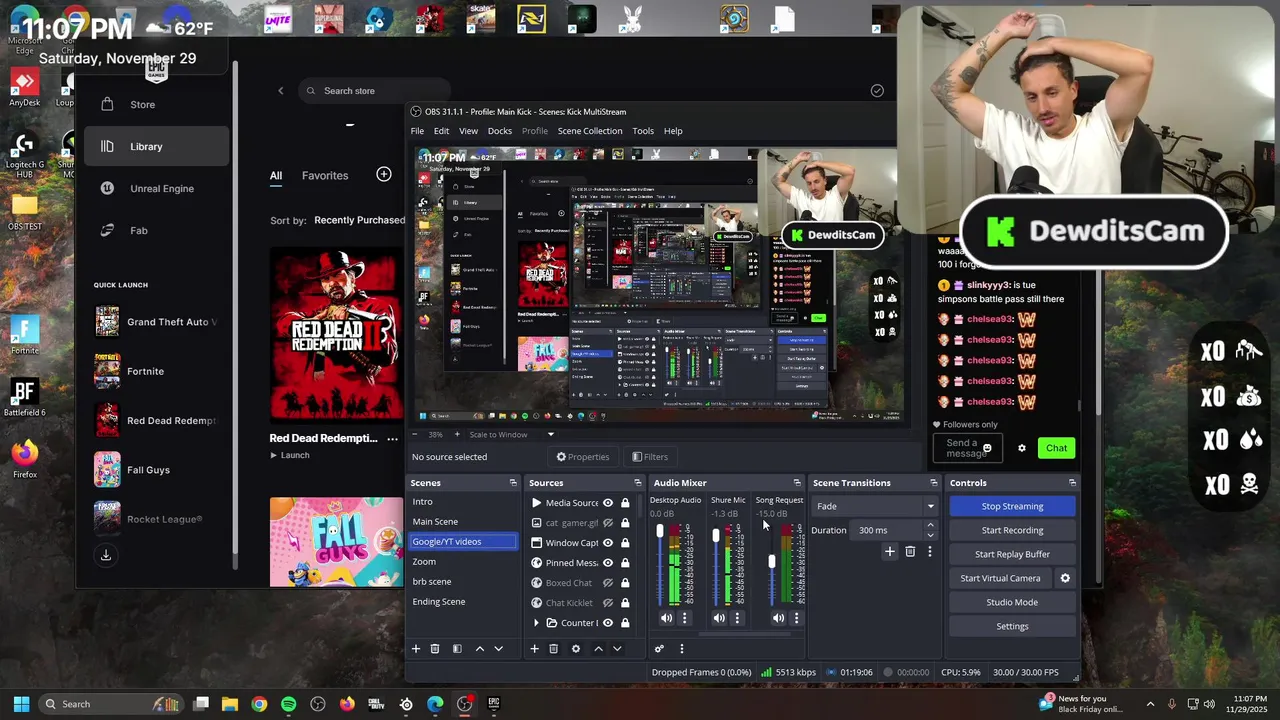The height and width of the screenshot is (720, 1280).
Task: Click Stop Streaming button
Action: pos(1012,506)
